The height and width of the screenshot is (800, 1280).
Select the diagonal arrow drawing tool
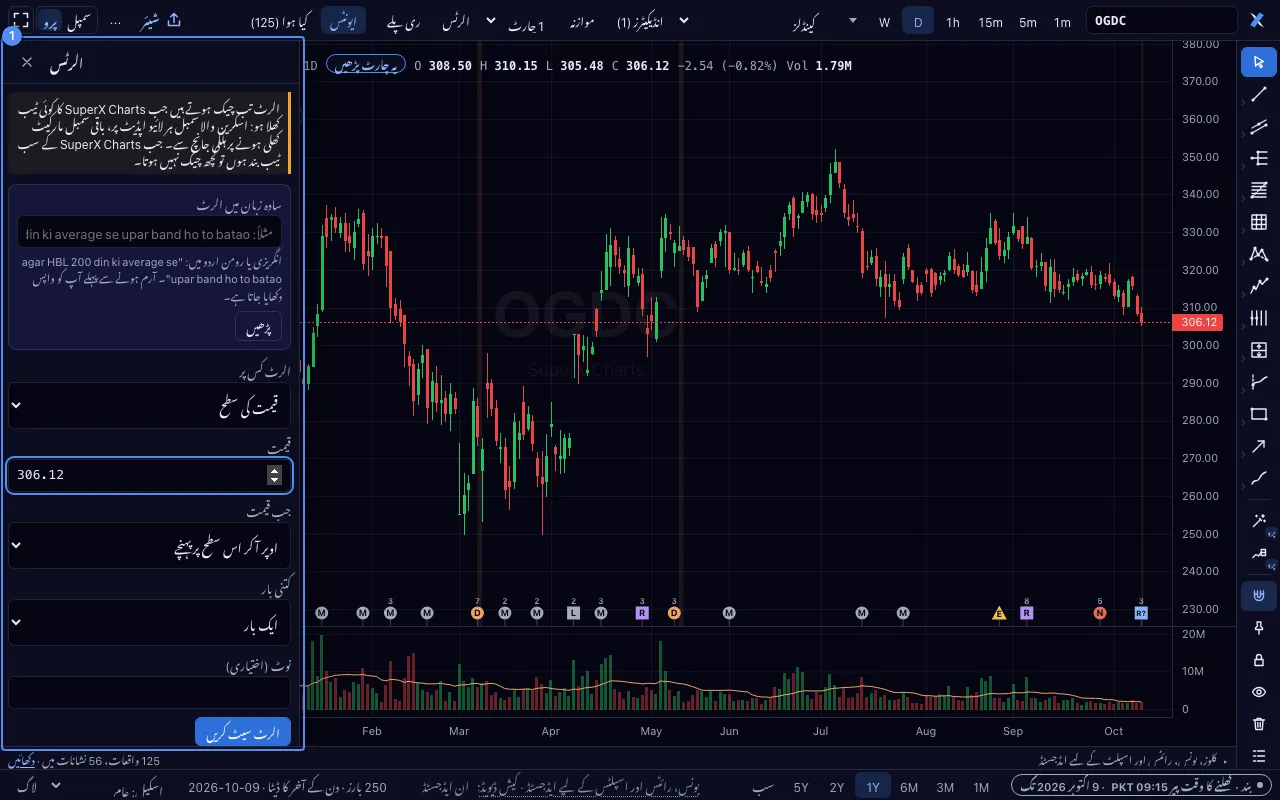tap(1258, 446)
